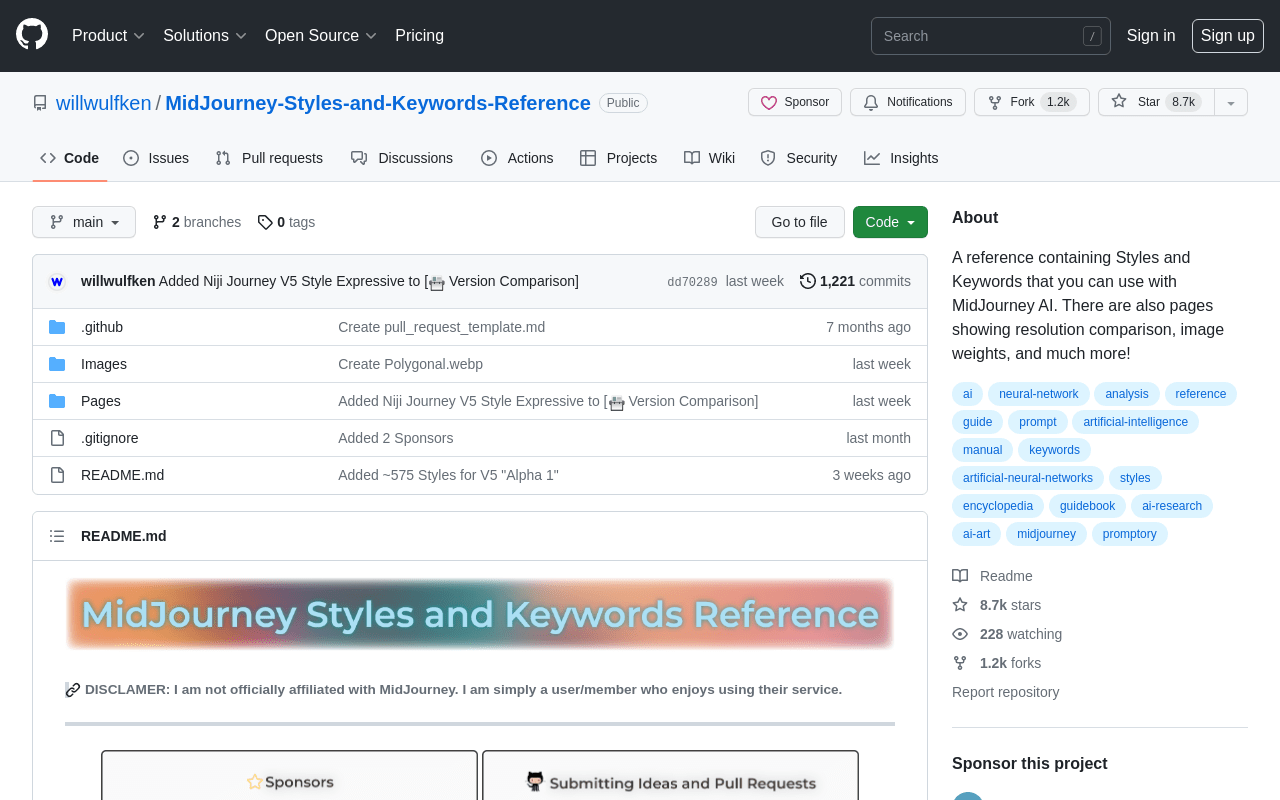Click the guidebook topic tag
Screen dimensions: 1280x800
(x=1087, y=506)
